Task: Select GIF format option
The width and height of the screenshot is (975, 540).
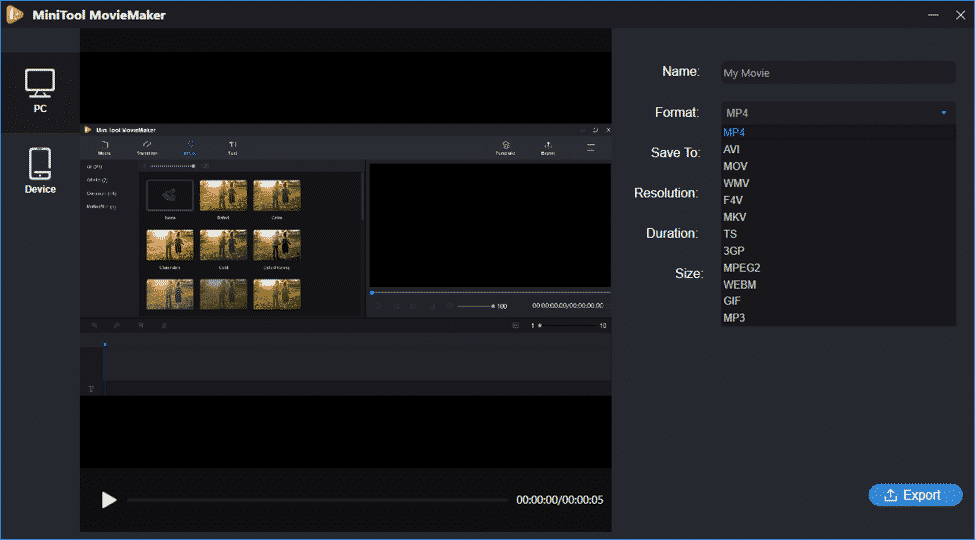Action: (x=838, y=300)
